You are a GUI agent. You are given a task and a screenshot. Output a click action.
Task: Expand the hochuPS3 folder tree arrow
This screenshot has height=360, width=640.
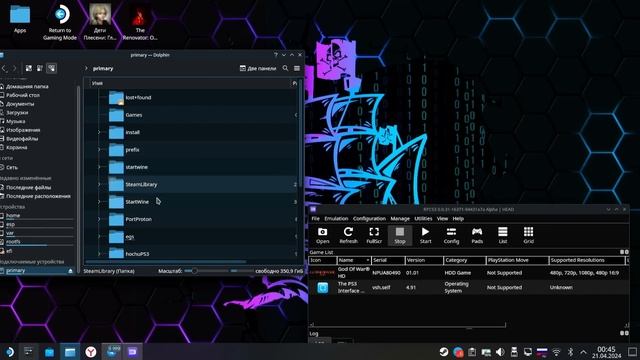click(99, 254)
